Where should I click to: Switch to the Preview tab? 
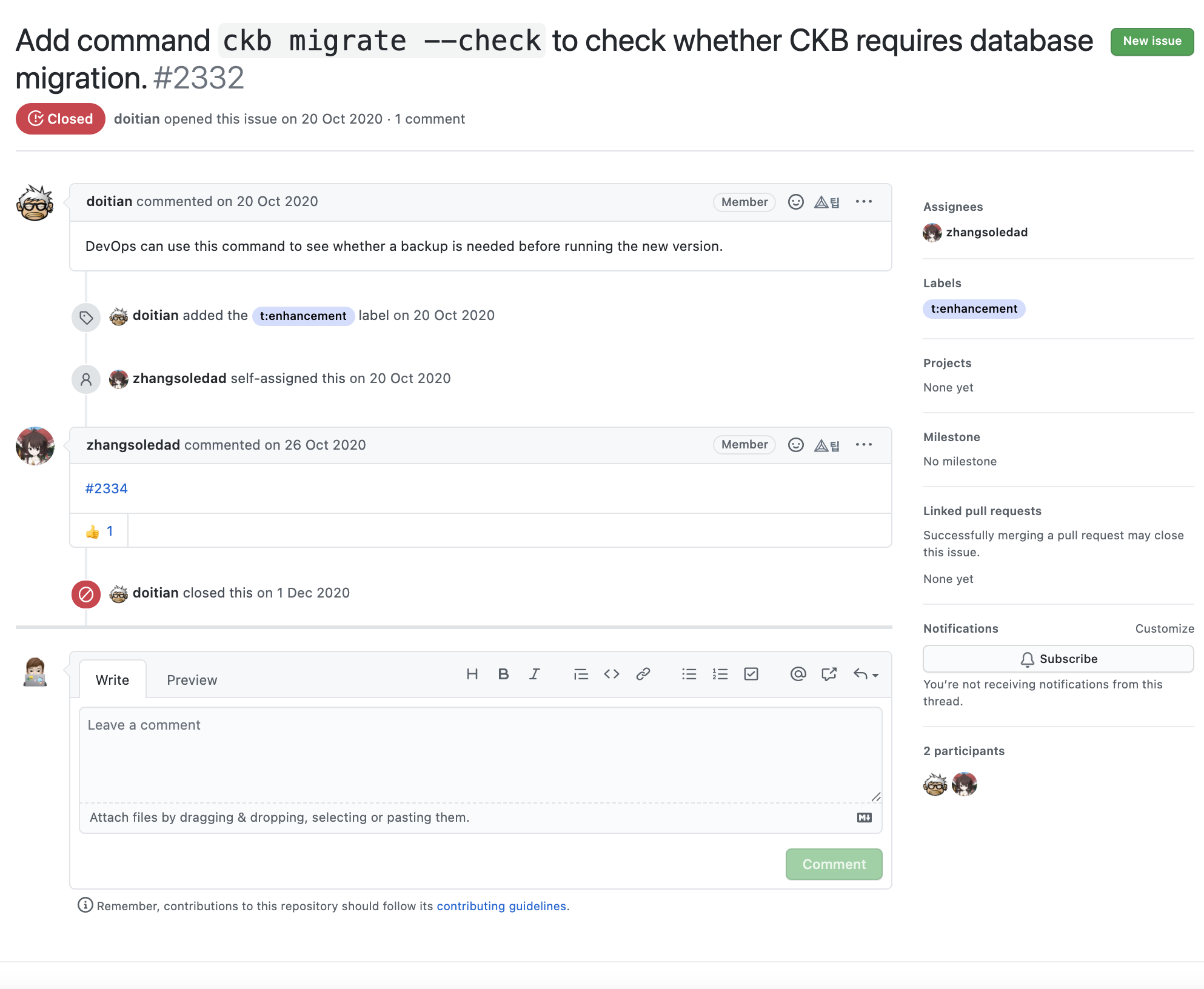tap(192, 680)
